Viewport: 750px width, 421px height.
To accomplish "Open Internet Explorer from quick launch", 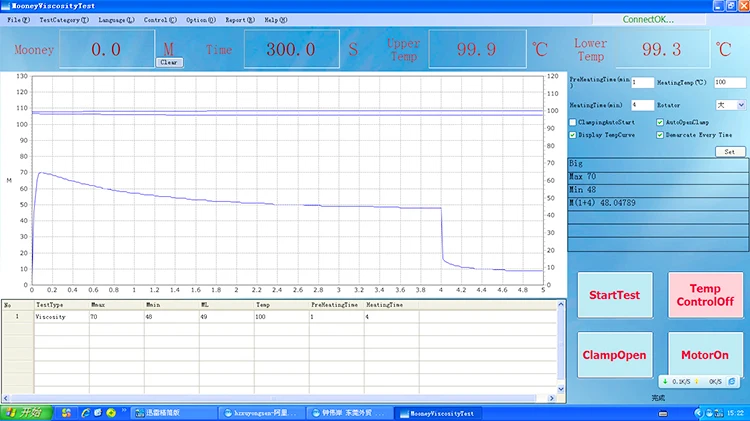I will (x=86, y=412).
